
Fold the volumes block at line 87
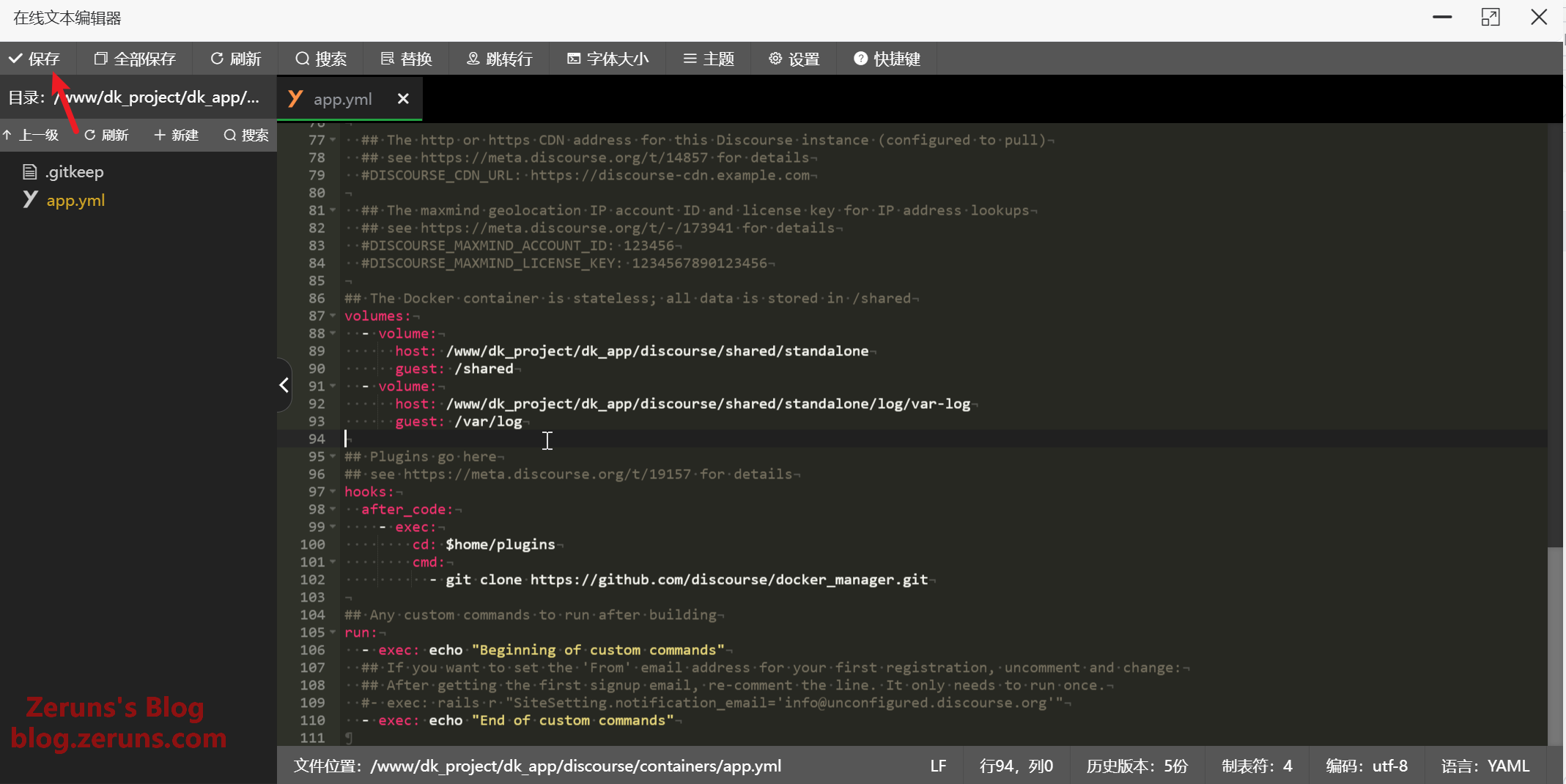click(333, 316)
